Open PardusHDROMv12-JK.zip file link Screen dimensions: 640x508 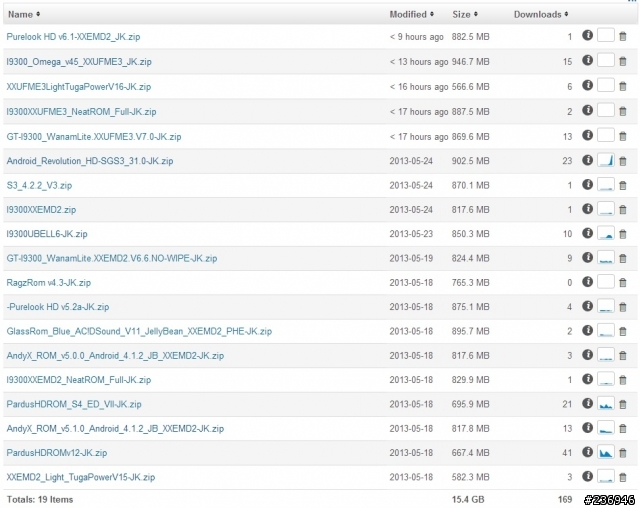click(57, 453)
